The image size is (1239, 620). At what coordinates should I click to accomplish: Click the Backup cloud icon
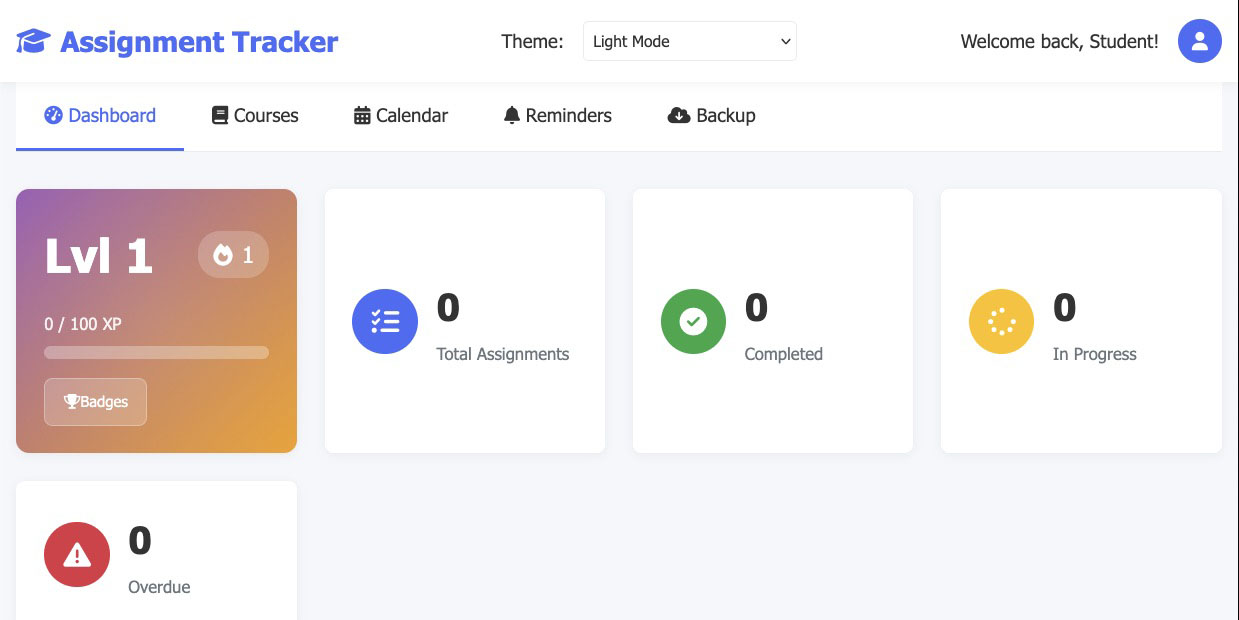tap(678, 115)
